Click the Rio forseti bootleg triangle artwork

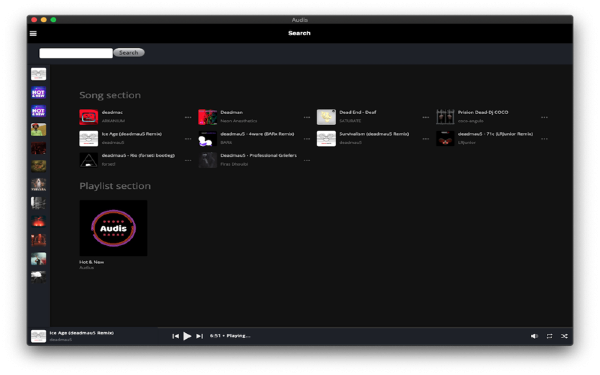click(88, 160)
